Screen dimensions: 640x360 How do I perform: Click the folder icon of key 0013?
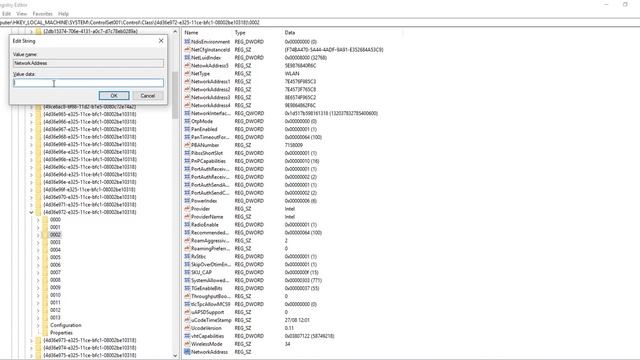pos(45,318)
